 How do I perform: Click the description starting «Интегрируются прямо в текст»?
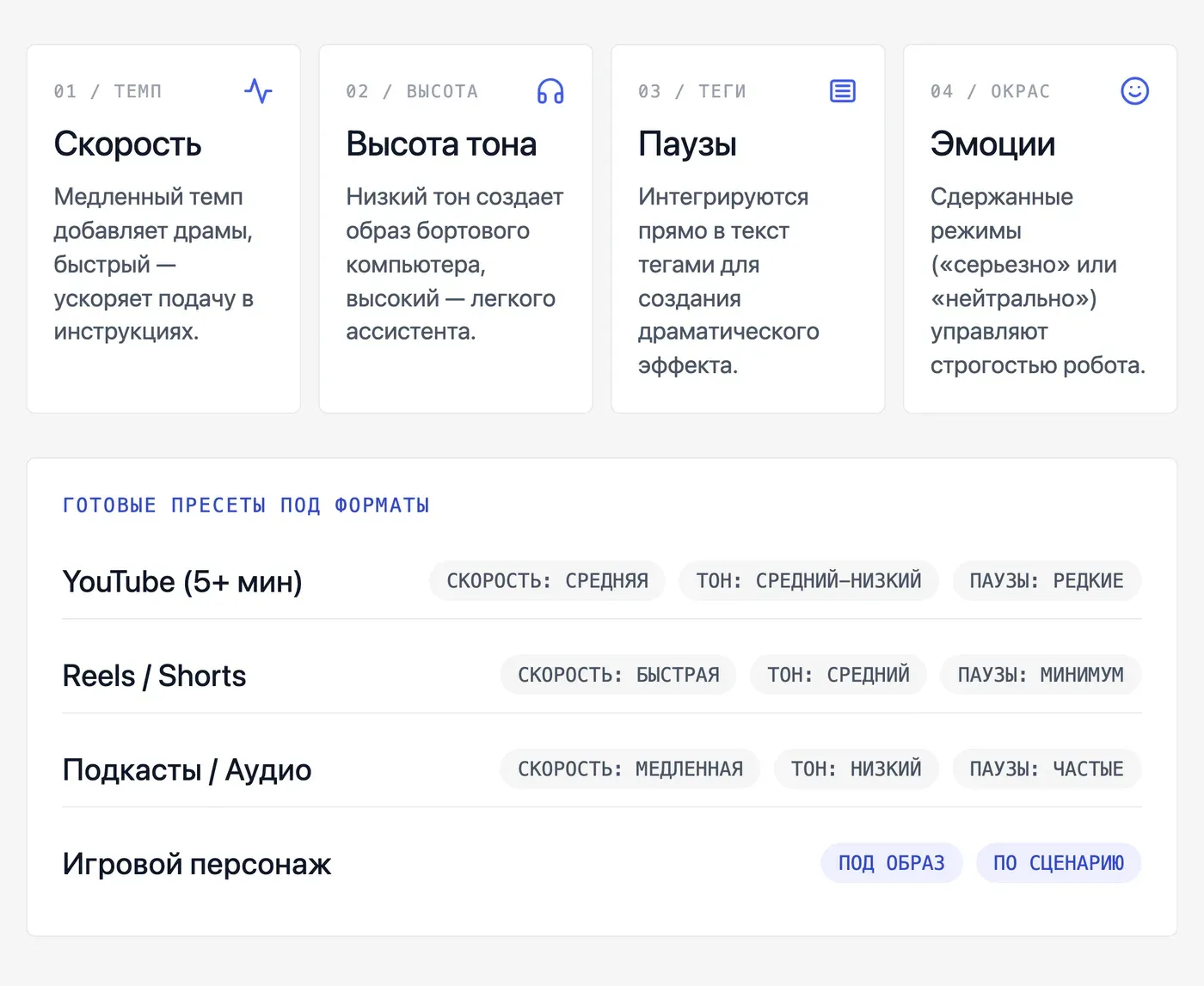[728, 281]
